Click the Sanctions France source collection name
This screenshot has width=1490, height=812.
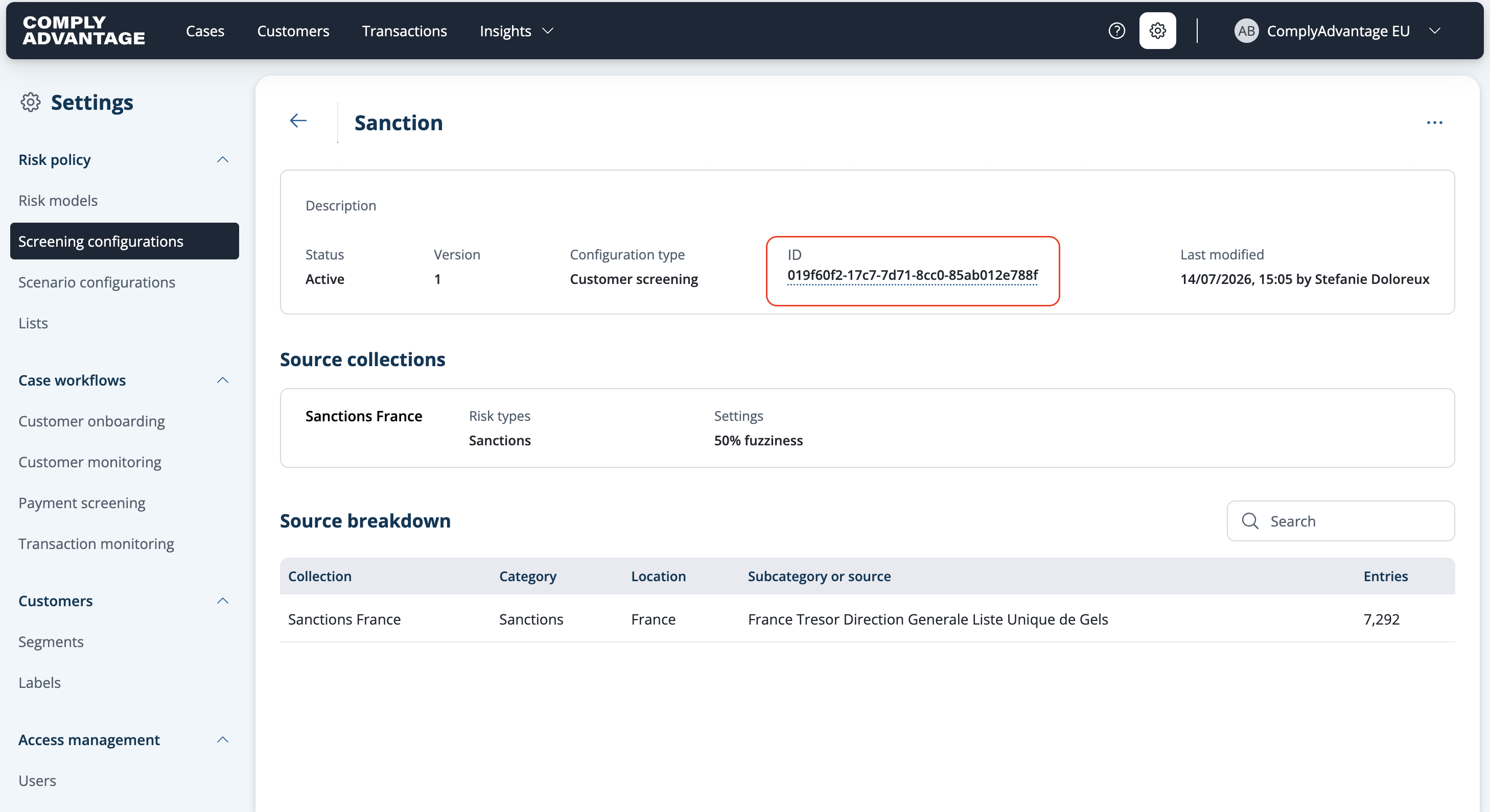pos(364,416)
